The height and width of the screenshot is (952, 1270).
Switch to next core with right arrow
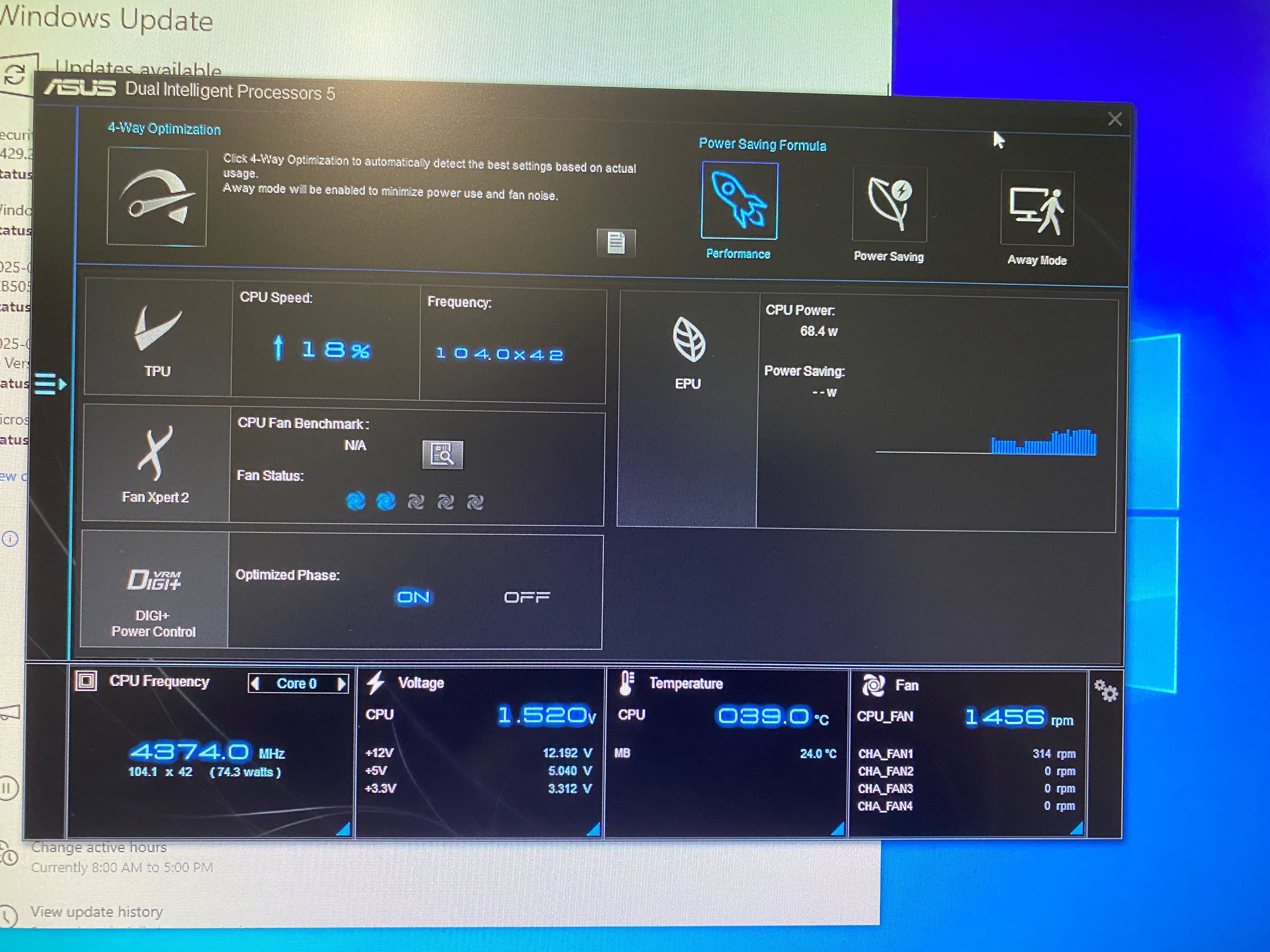(342, 684)
